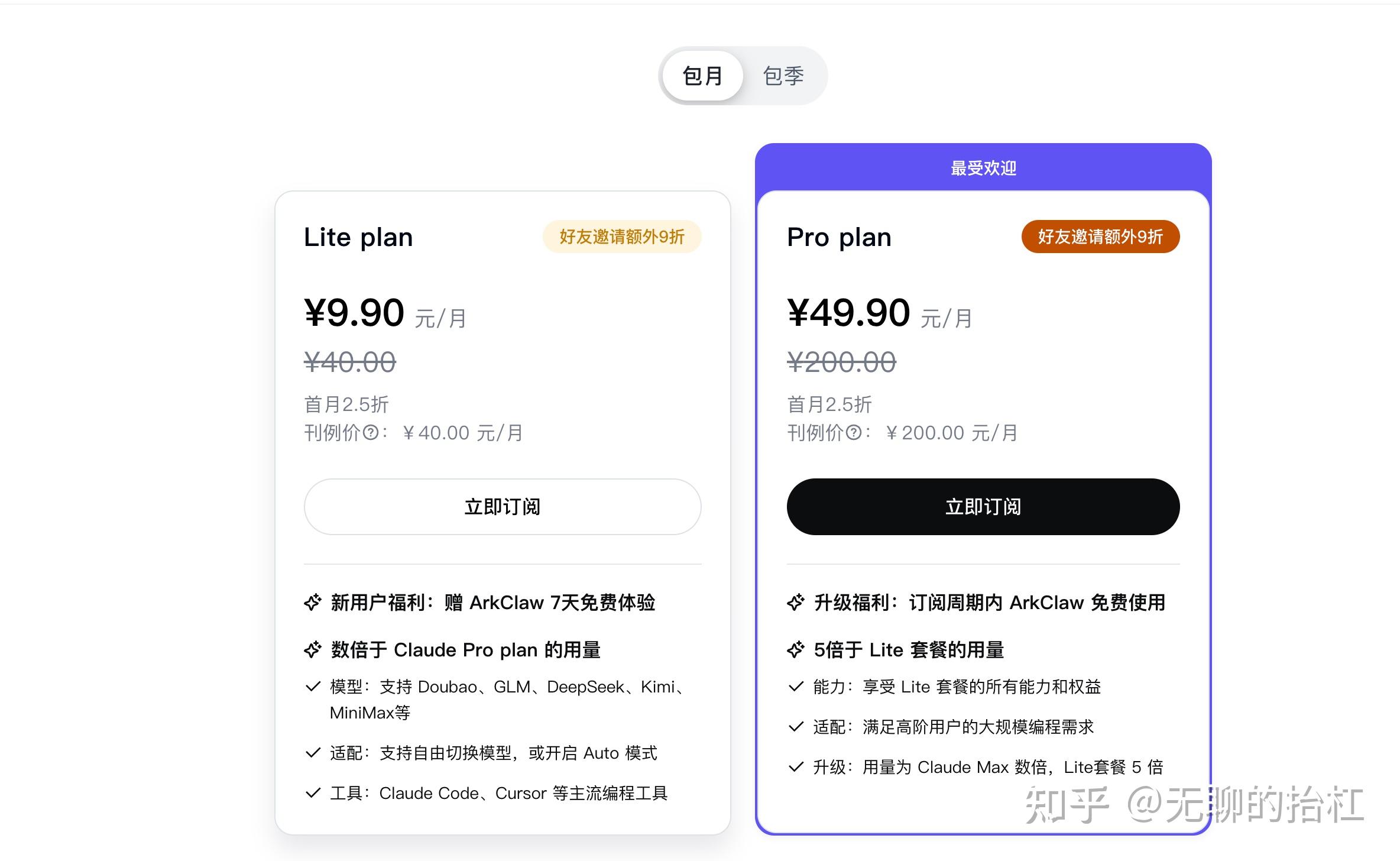Click ￥40.00 元/月 list price text
This screenshot has height=861, width=1400.
462,433
